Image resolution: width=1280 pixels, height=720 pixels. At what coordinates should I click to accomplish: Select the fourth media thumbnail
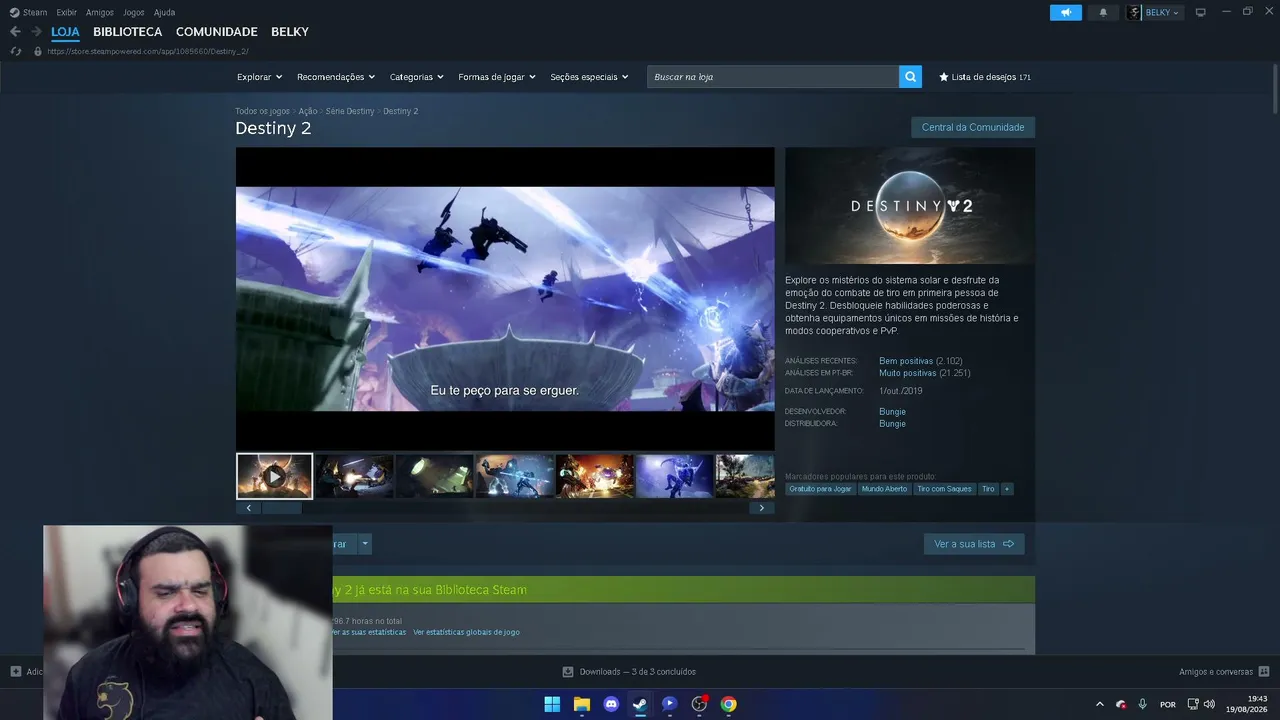coord(515,476)
